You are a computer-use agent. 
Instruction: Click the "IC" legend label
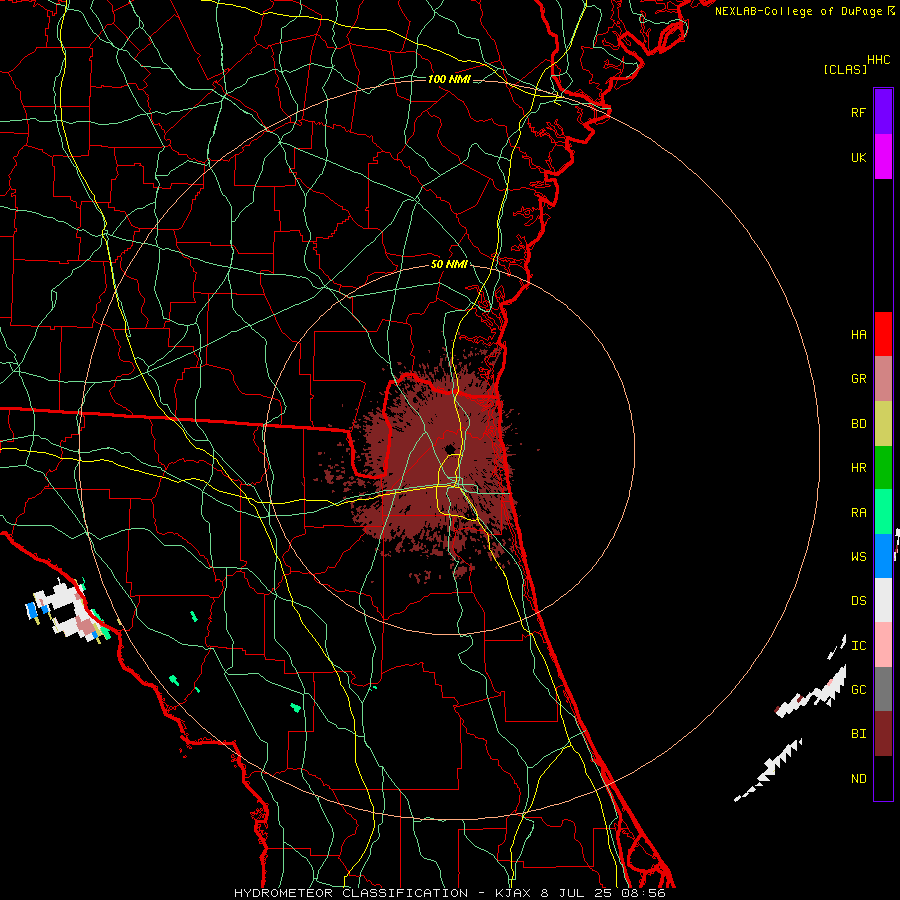[859, 646]
